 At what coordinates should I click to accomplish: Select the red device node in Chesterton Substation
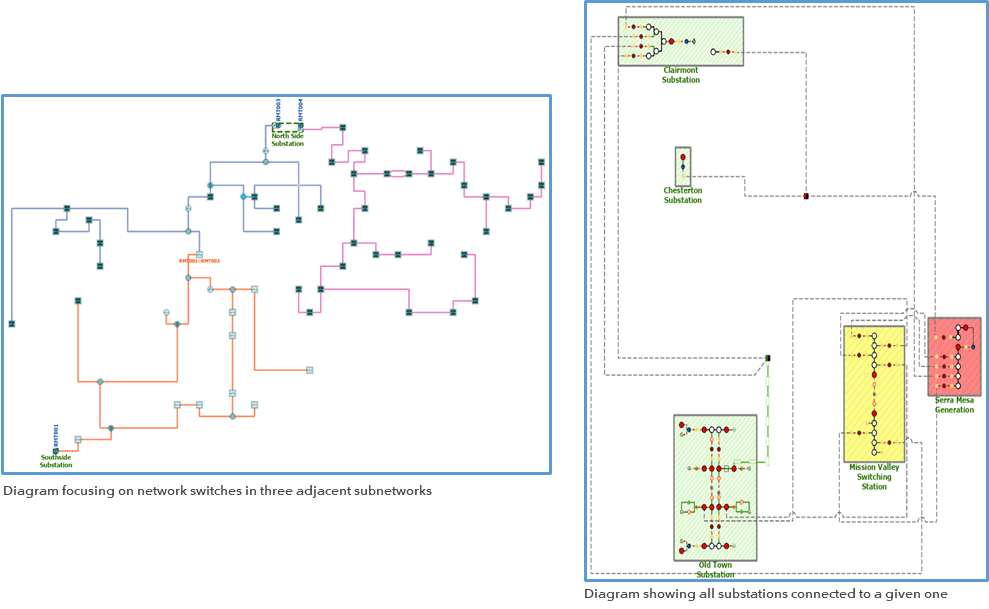pyautogui.click(x=683, y=157)
